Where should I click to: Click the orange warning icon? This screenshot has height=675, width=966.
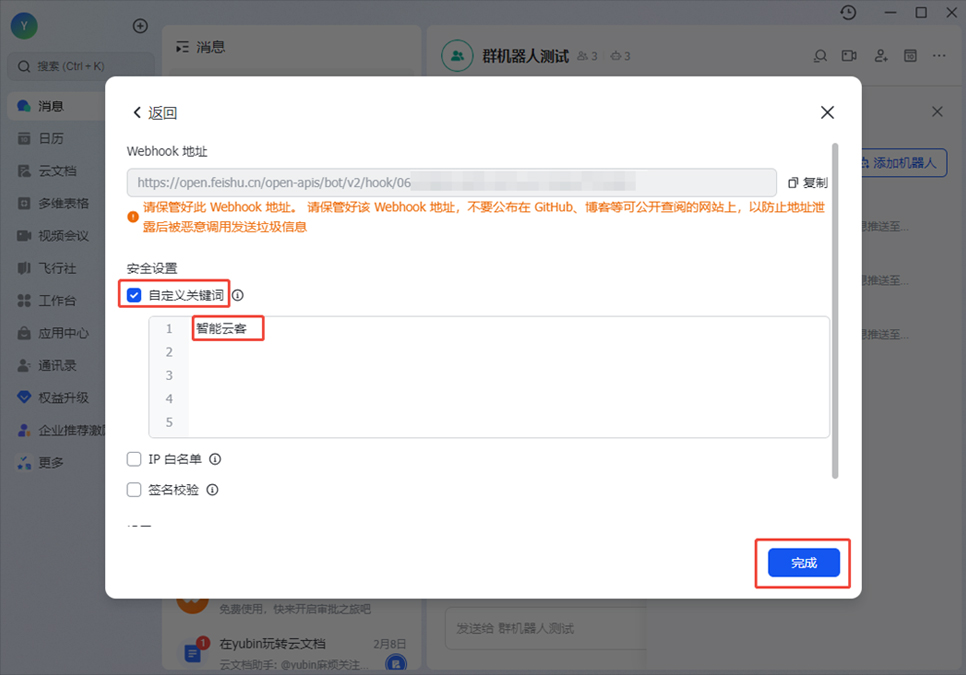pos(132,217)
